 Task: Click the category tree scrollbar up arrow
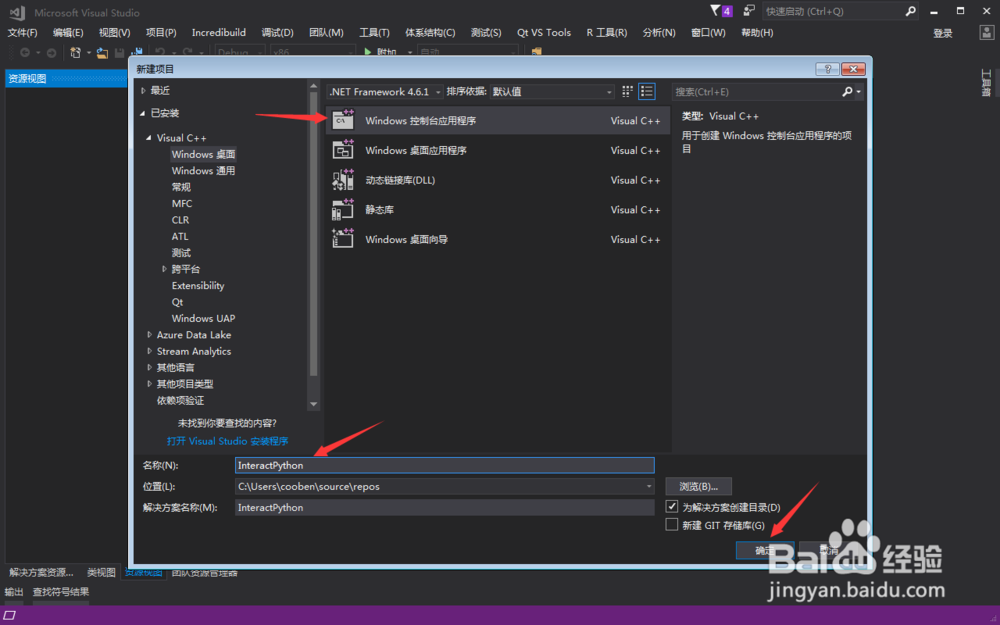pyautogui.click(x=313, y=86)
